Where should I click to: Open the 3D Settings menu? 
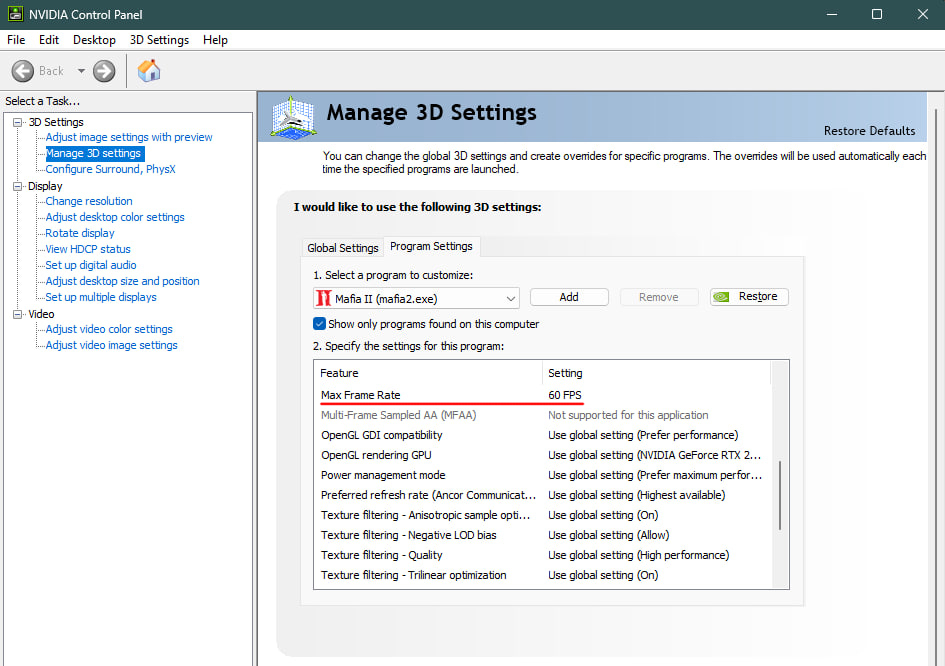pyautogui.click(x=159, y=40)
